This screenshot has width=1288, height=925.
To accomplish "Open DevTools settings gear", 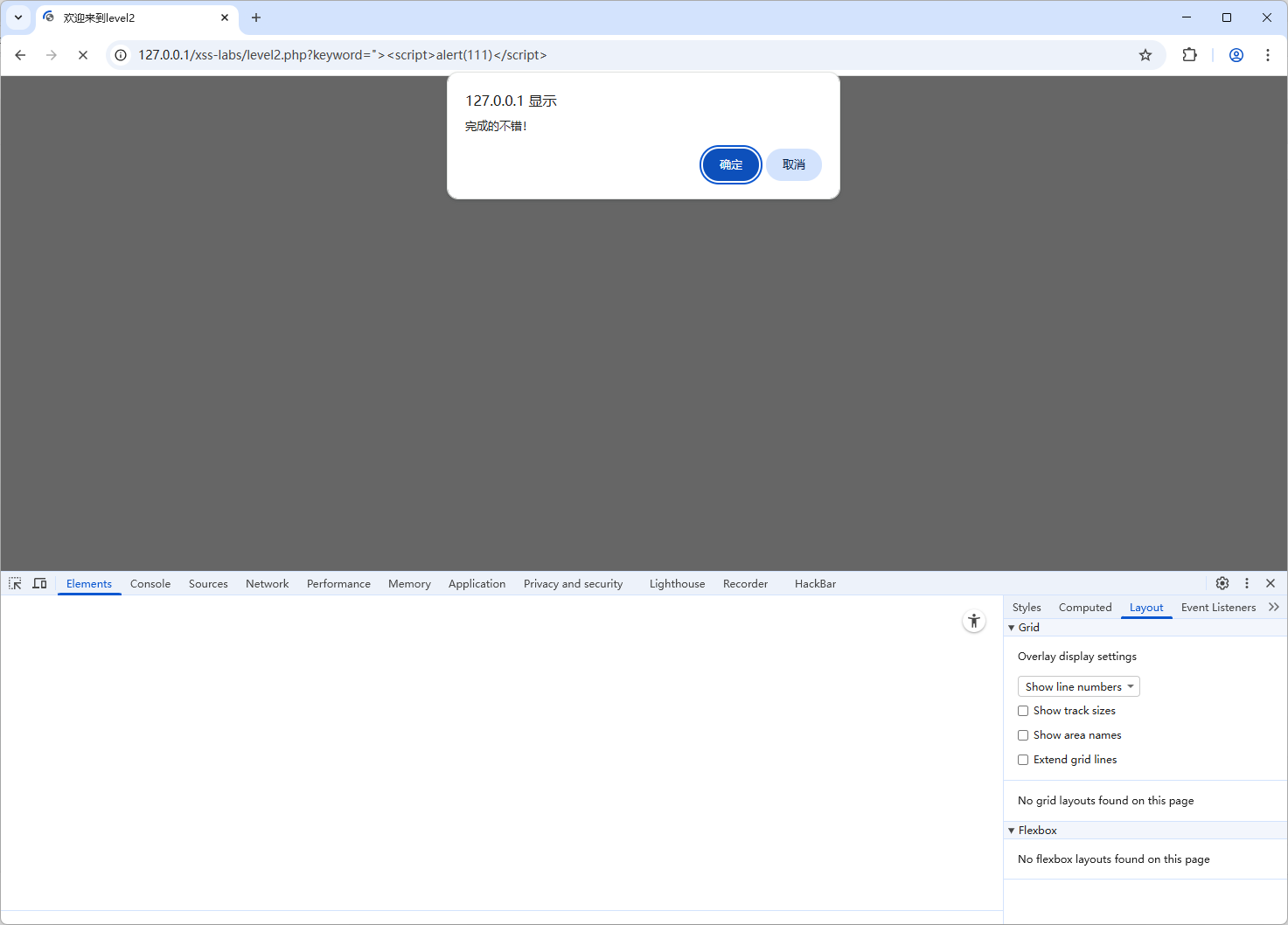I will [1222, 583].
